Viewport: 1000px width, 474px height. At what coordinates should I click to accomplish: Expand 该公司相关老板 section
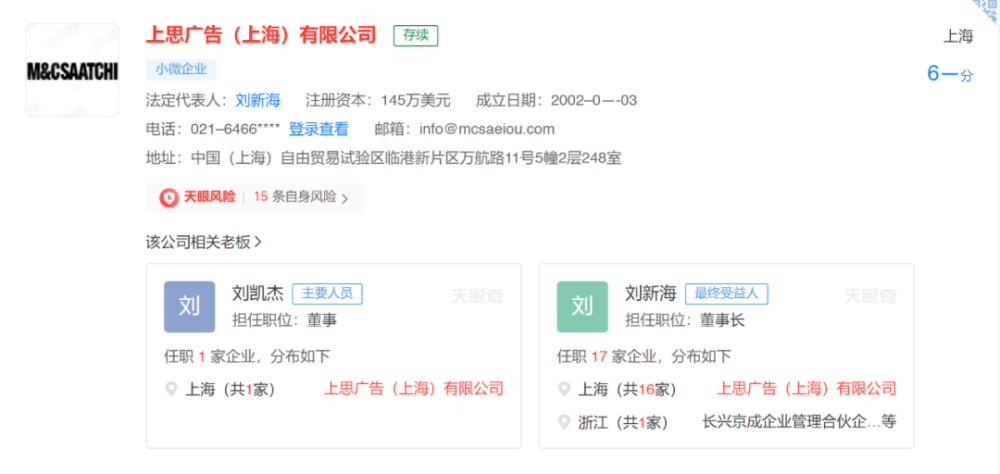point(203,242)
